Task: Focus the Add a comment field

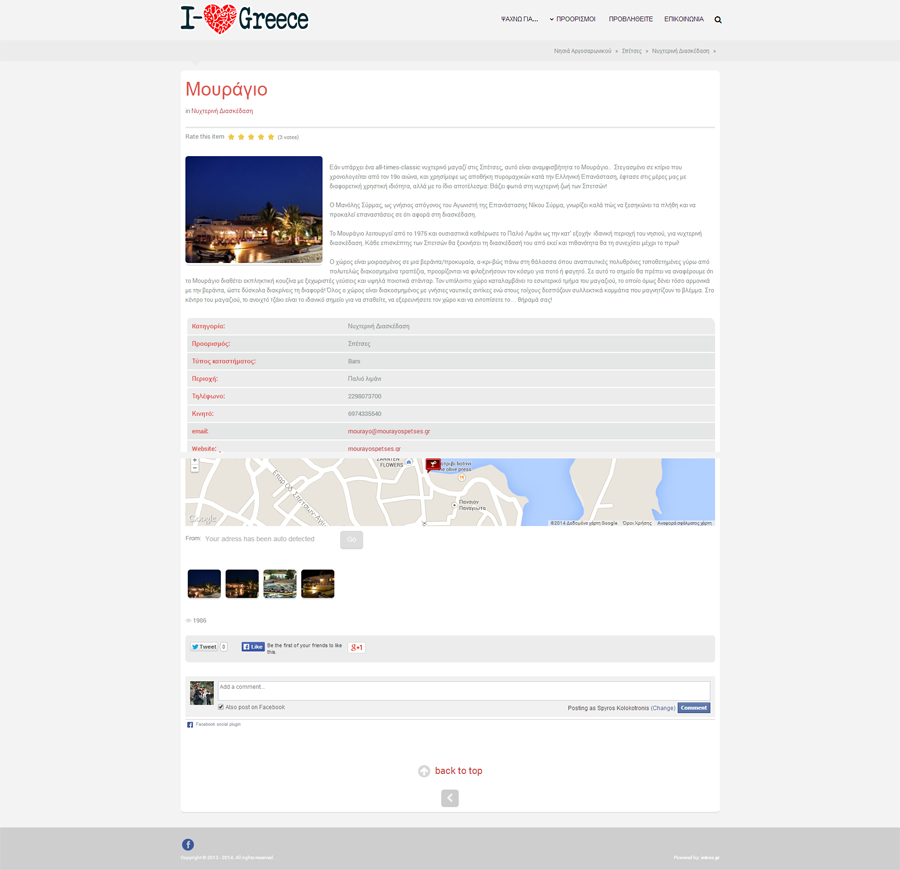Action: (x=464, y=690)
